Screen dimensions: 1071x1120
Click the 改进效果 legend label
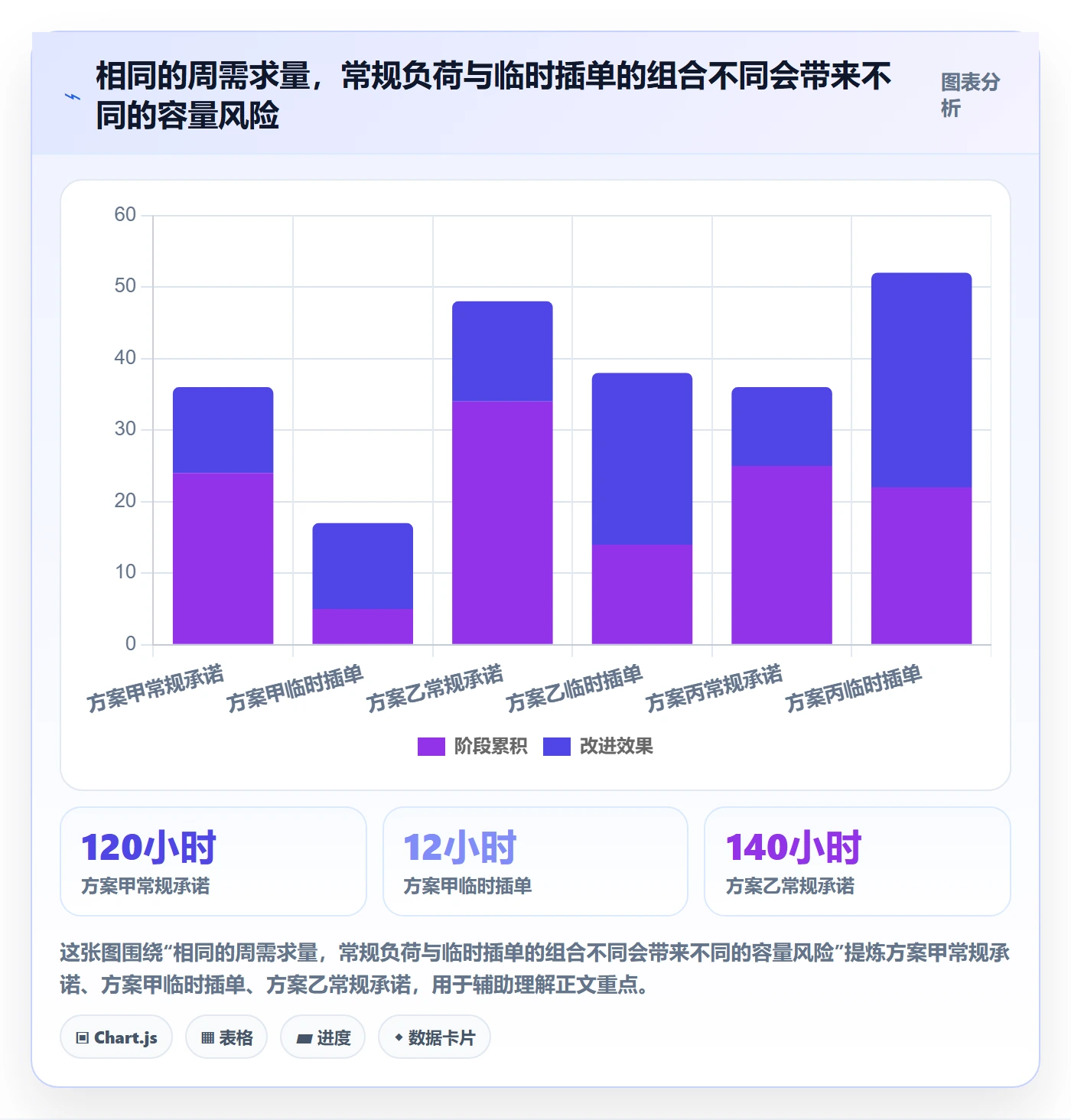(616, 747)
